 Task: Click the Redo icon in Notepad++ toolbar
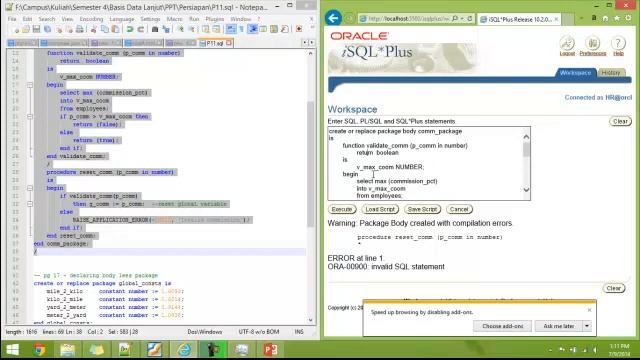[141, 29]
